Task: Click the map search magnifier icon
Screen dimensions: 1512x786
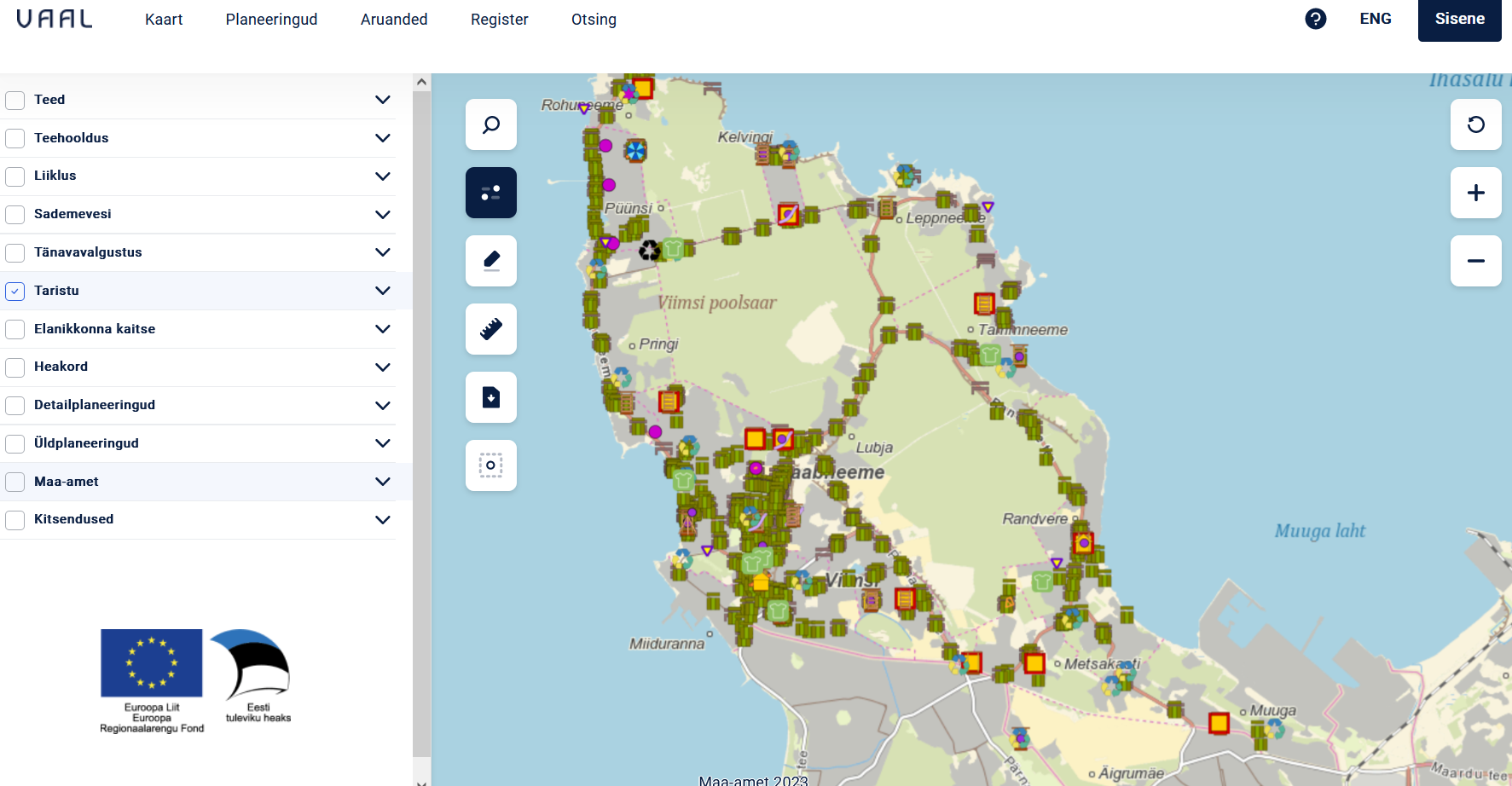Action: pos(491,124)
